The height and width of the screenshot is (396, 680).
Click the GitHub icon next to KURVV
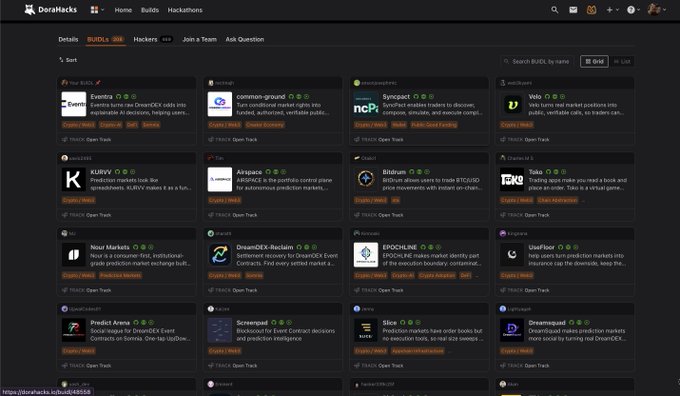117,172
